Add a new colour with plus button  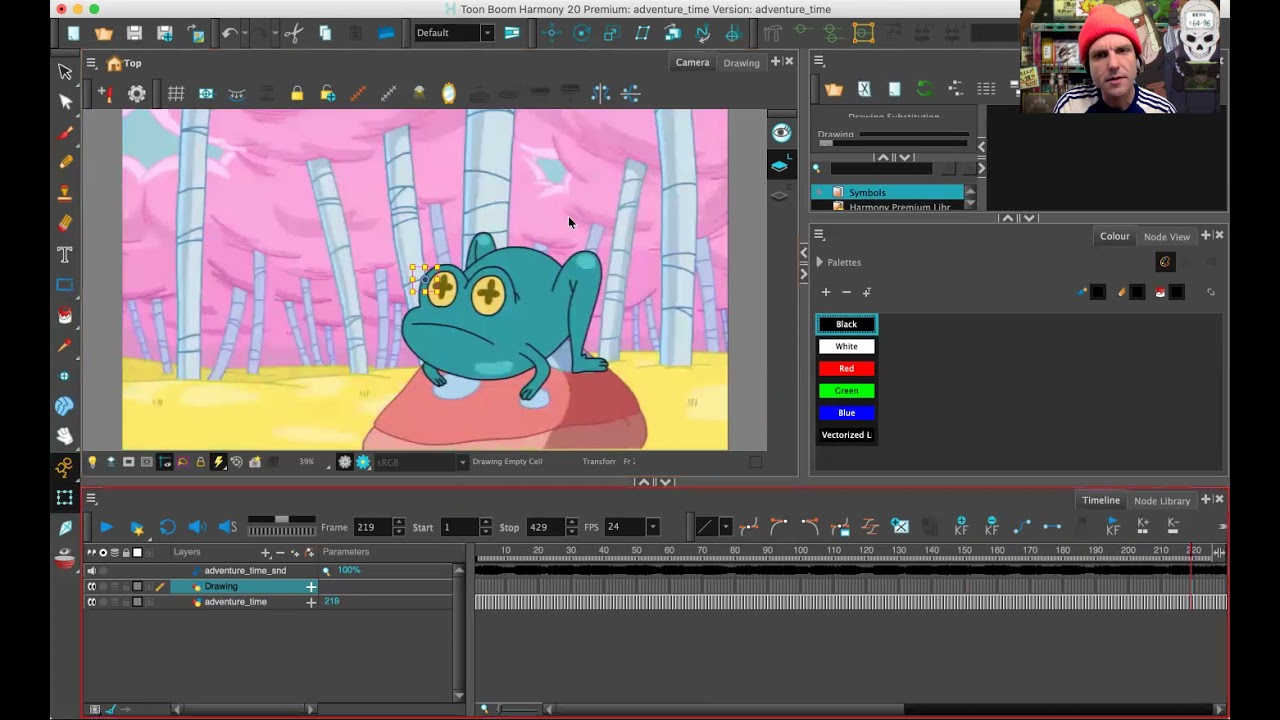[826, 292]
